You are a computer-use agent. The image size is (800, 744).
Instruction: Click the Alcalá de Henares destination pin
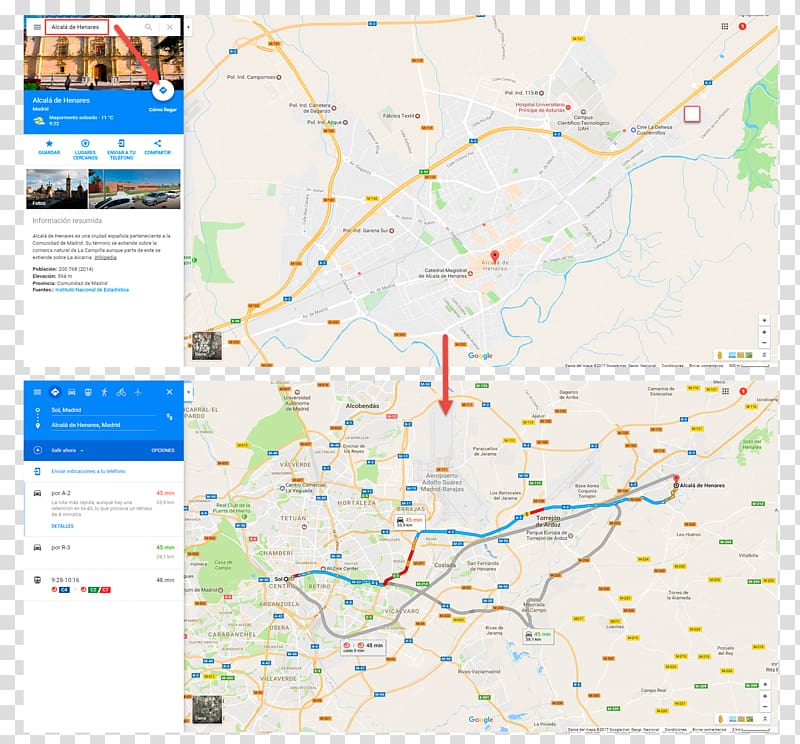(676, 480)
